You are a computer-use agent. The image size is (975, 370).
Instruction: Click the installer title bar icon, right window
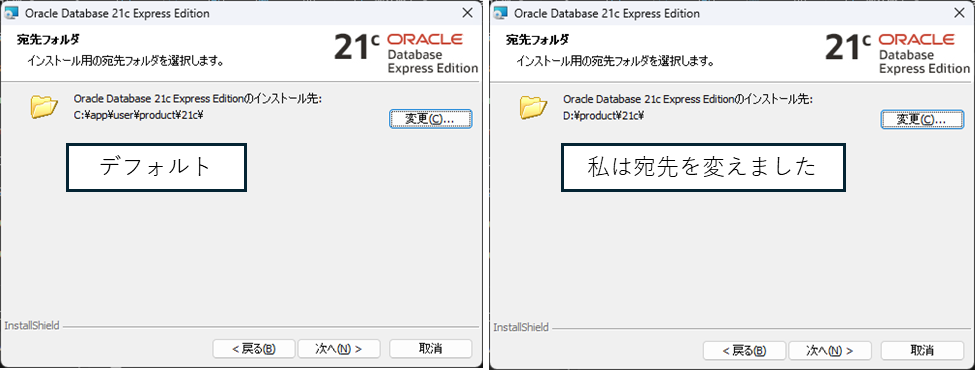point(501,13)
